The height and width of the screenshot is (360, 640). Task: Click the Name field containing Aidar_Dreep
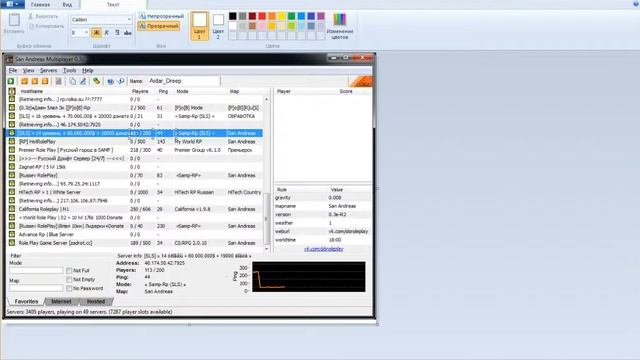[x=183, y=81]
